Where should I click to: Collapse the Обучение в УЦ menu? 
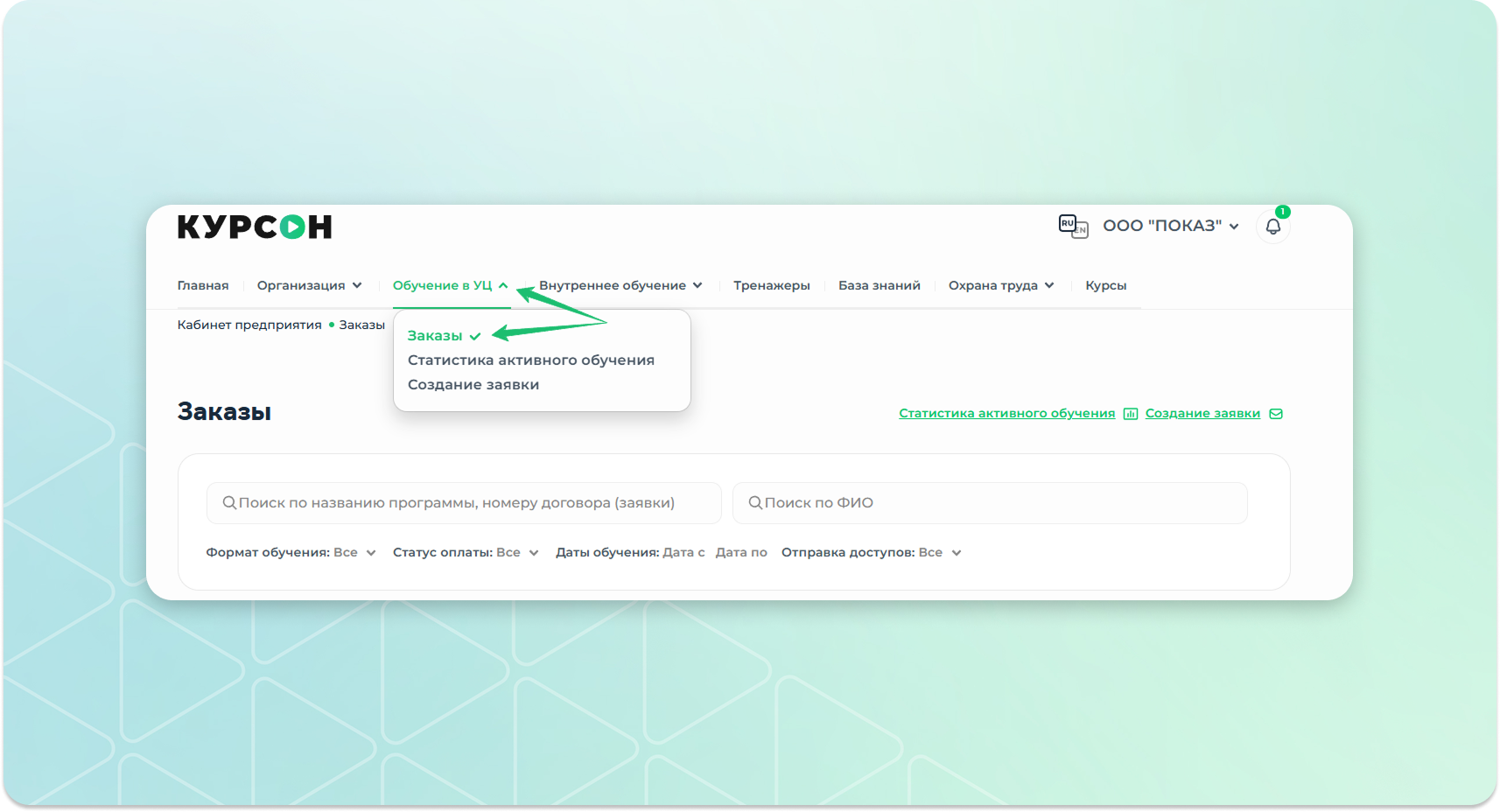pyautogui.click(x=450, y=285)
